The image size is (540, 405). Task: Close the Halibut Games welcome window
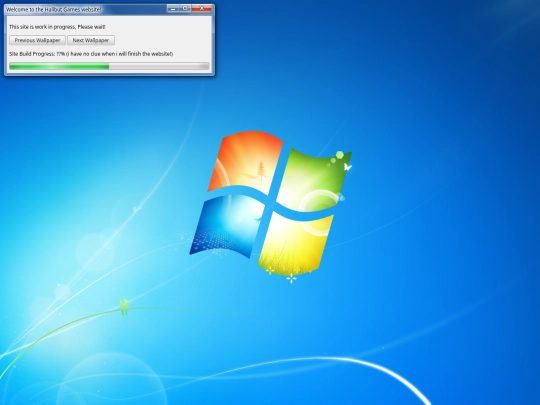coord(202,9)
